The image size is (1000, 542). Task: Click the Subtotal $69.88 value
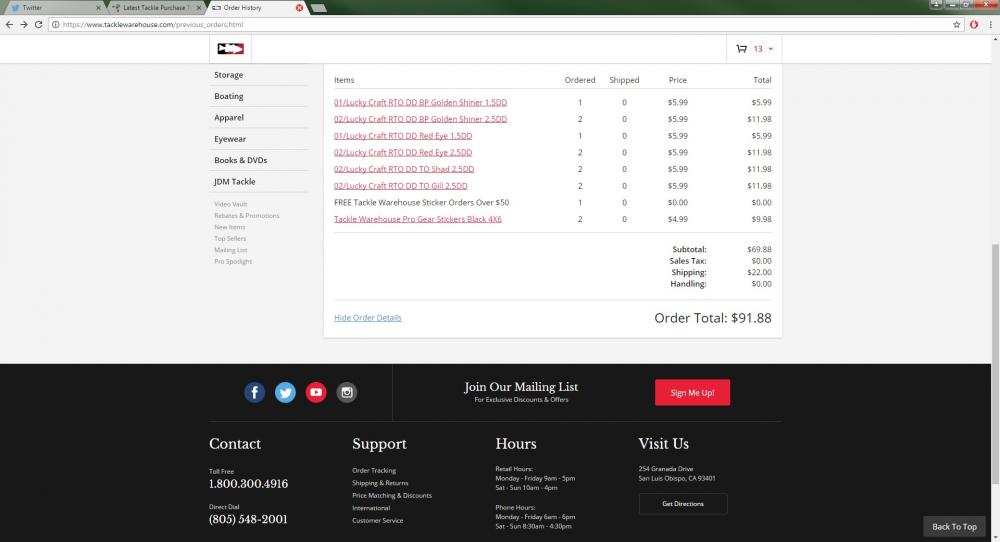pyautogui.click(x=759, y=249)
